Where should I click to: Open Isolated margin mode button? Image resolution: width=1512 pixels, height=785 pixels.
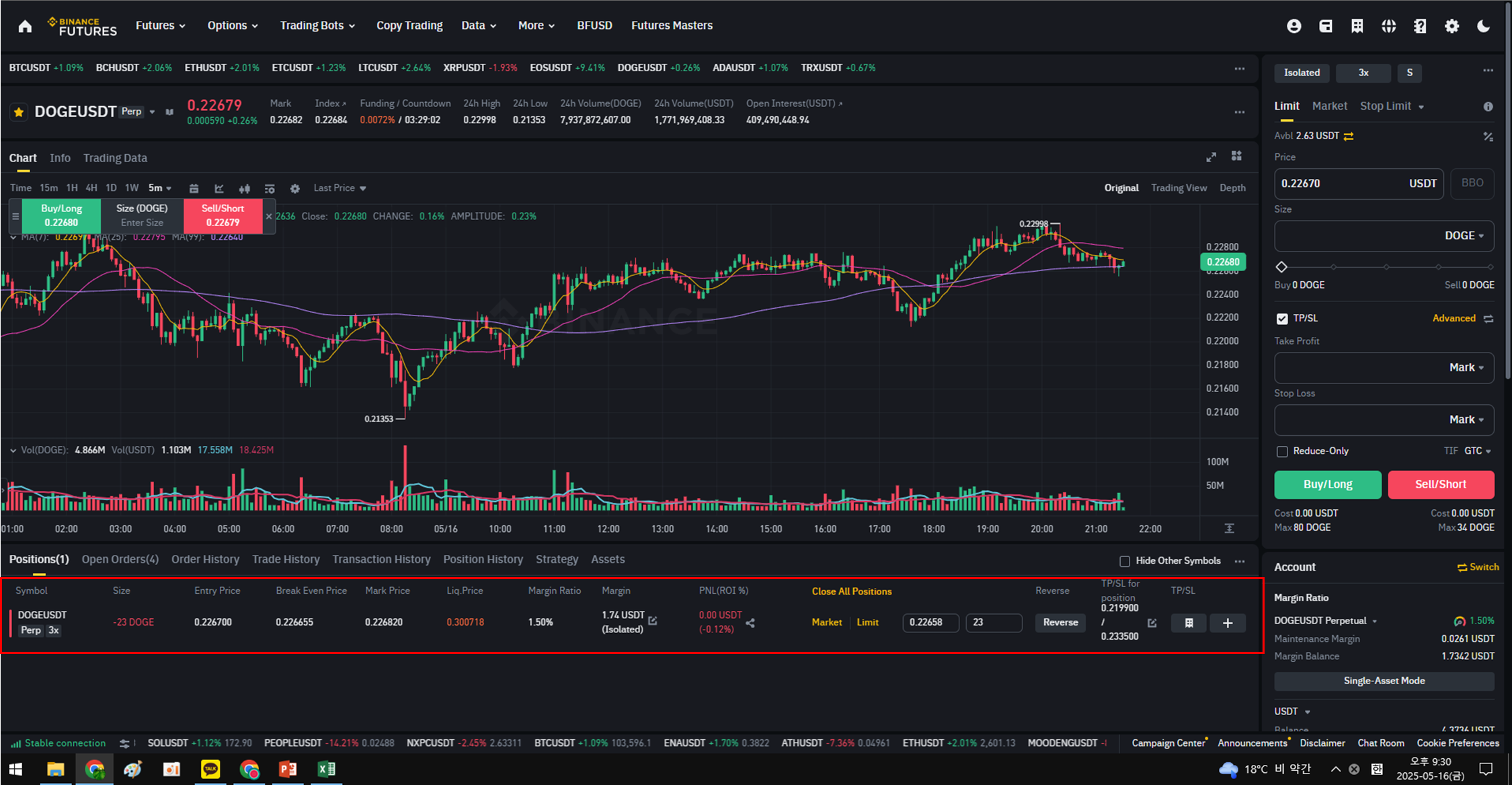tap(1302, 73)
